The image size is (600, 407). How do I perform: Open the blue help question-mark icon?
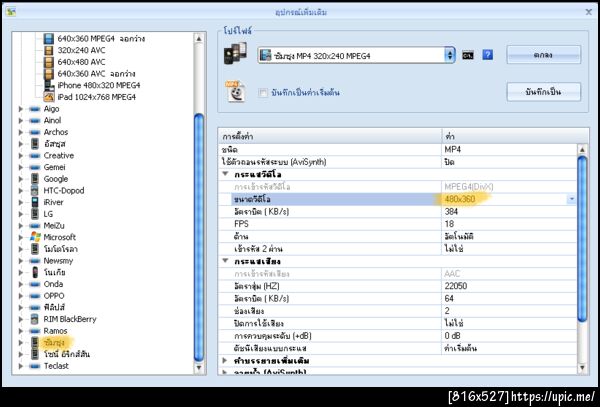tap(488, 55)
